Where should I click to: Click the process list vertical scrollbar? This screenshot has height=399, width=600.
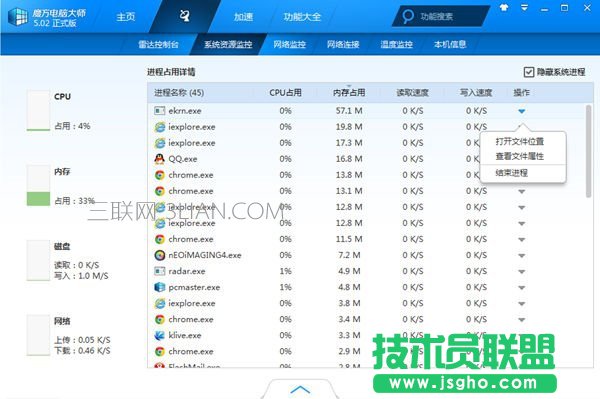(x=588, y=151)
